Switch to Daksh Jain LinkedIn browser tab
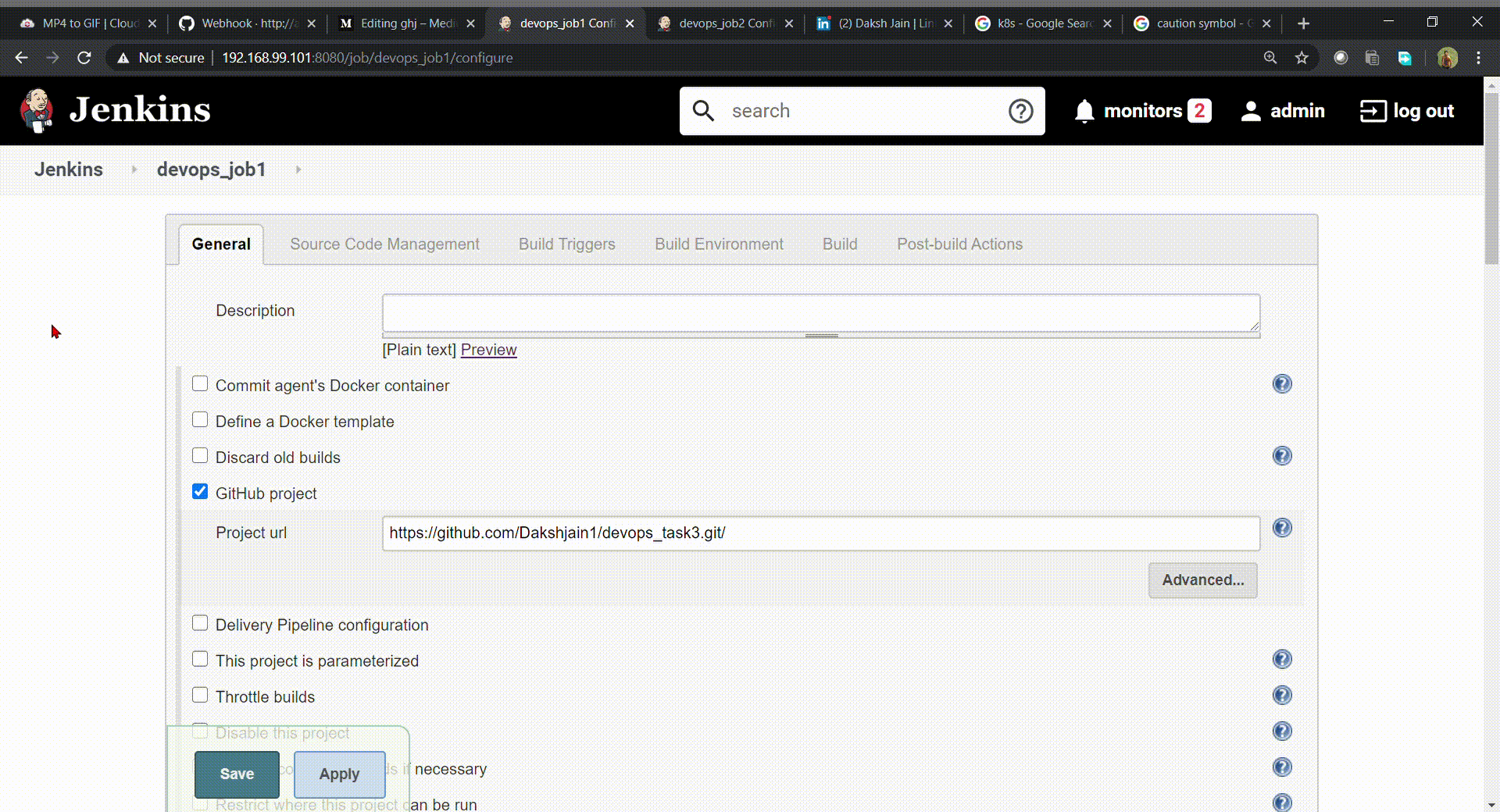 884,23
